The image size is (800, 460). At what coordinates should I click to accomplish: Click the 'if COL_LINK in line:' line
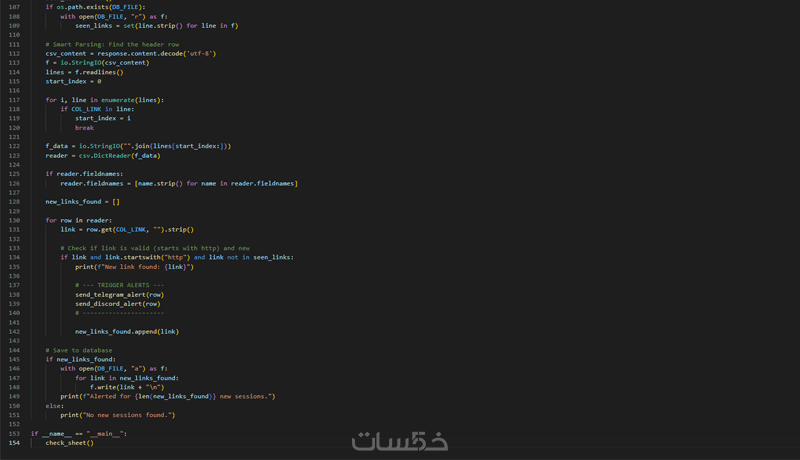pyautogui.click(x=97, y=109)
